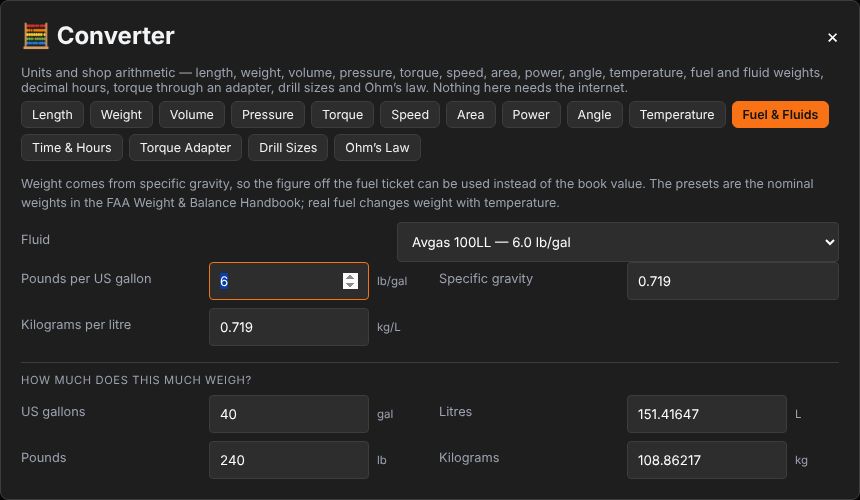
Task: Go to the Pressure tab
Action: pos(268,115)
